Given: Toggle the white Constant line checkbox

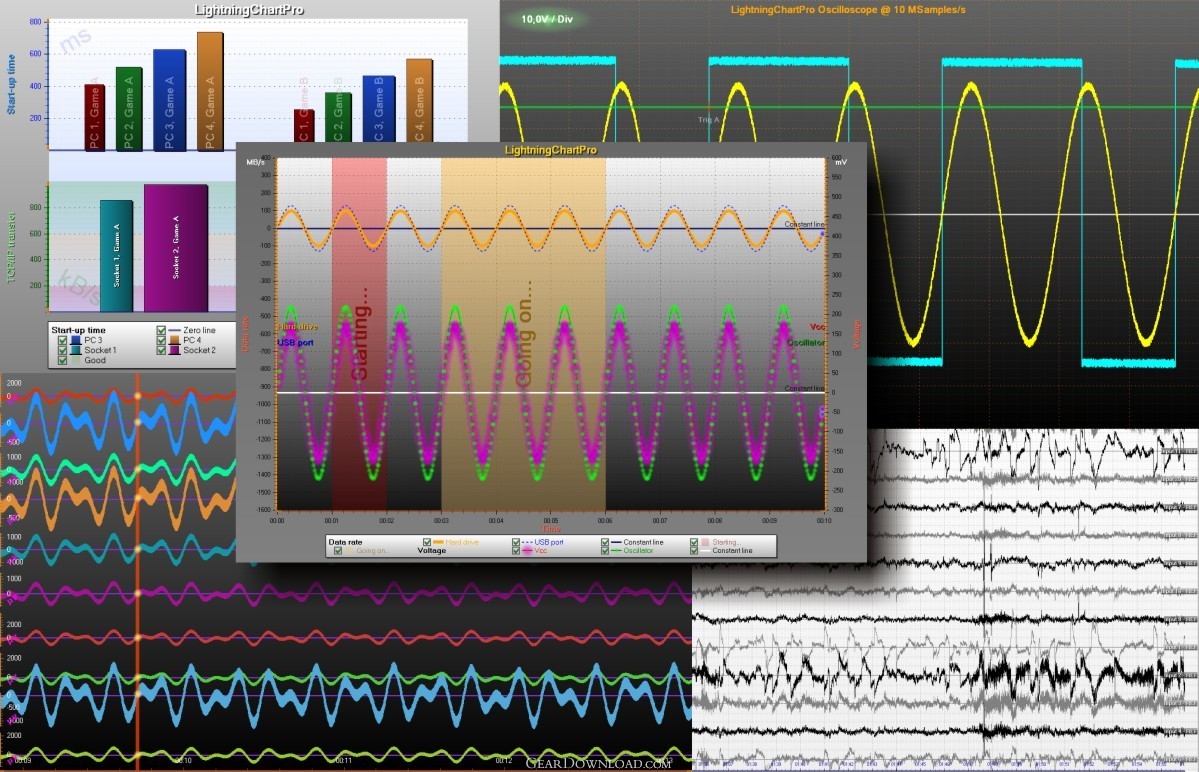Looking at the screenshot, I should pos(694,550).
